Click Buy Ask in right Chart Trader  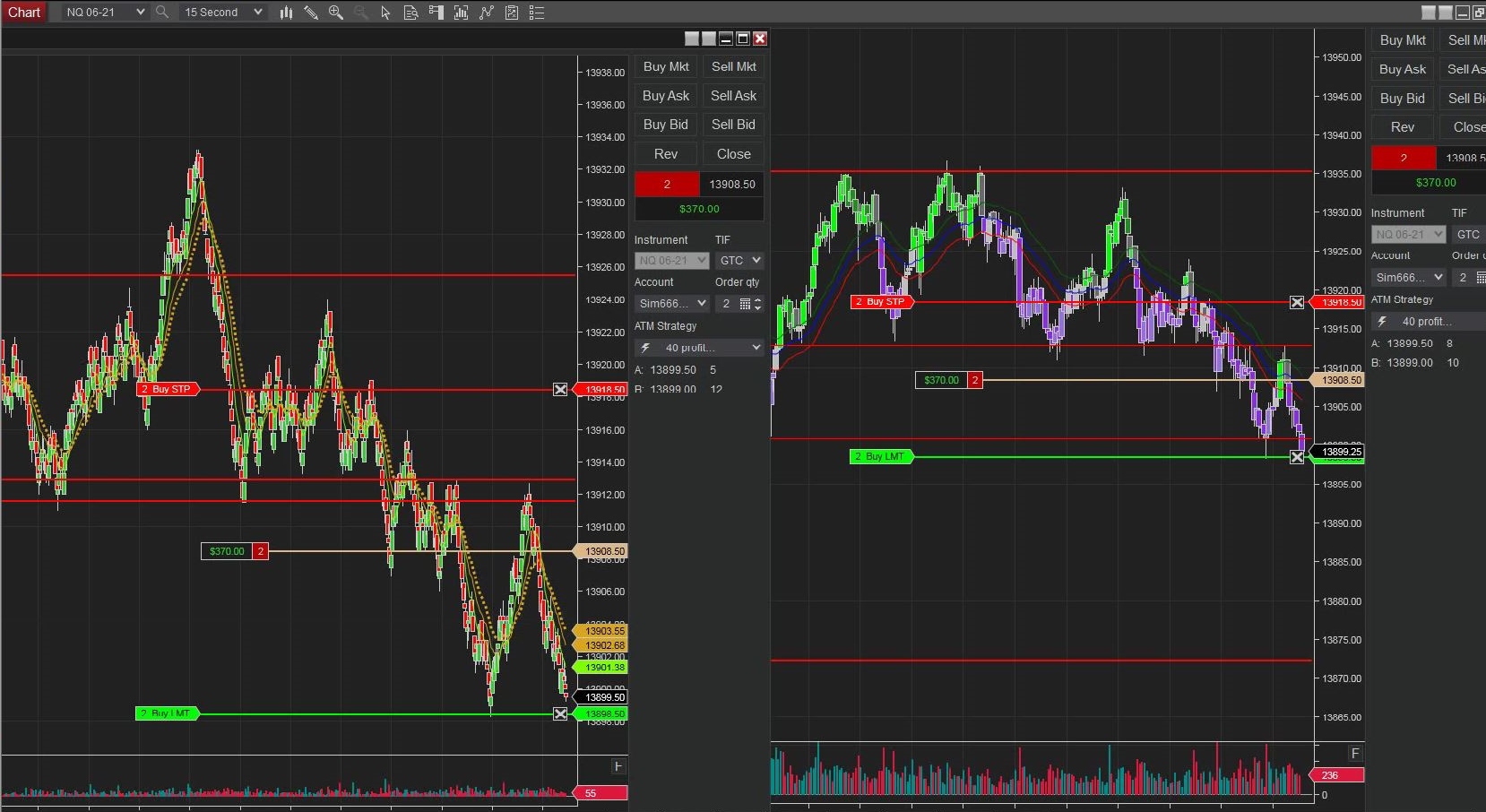(x=1403, y=69)
